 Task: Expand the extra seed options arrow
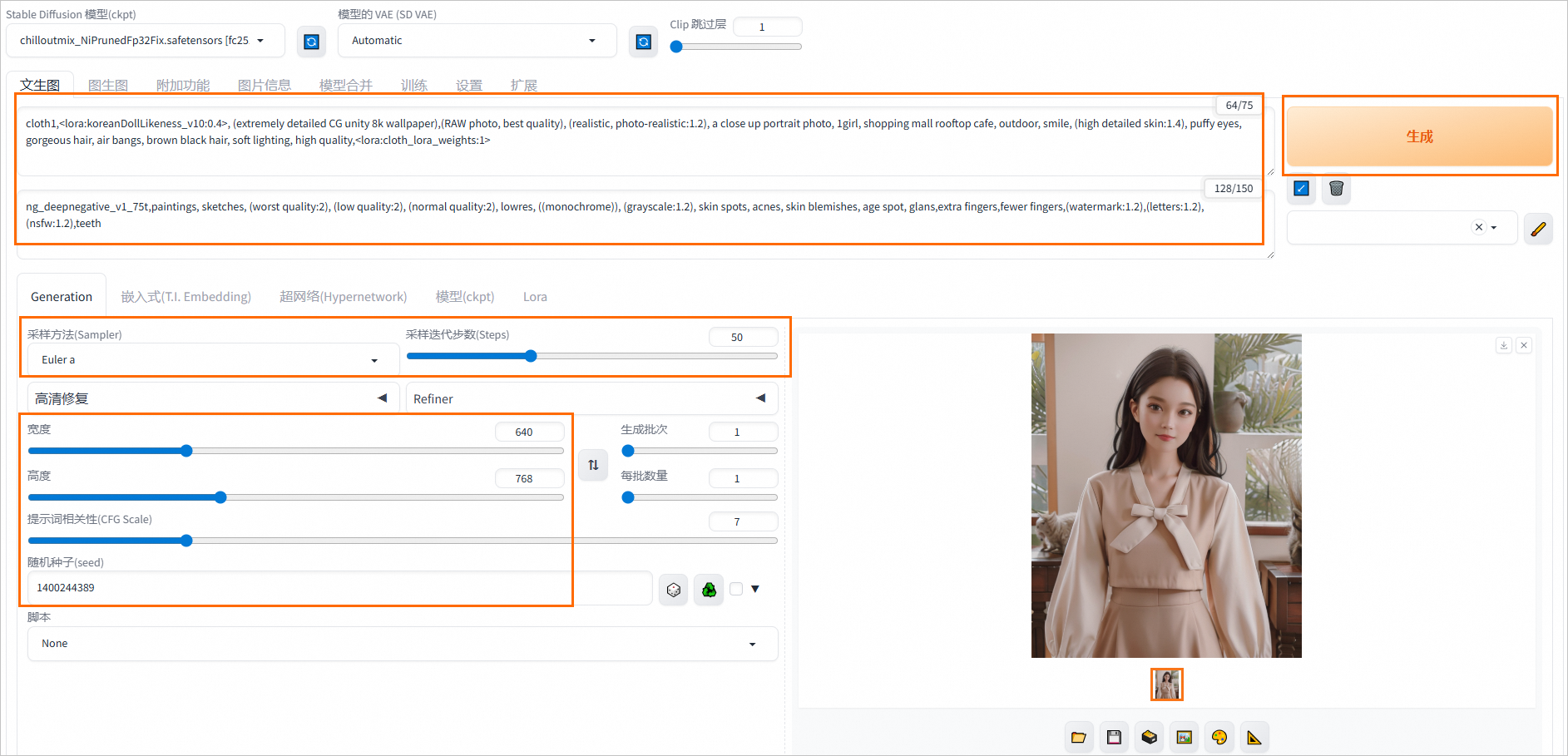pos(755,589)
